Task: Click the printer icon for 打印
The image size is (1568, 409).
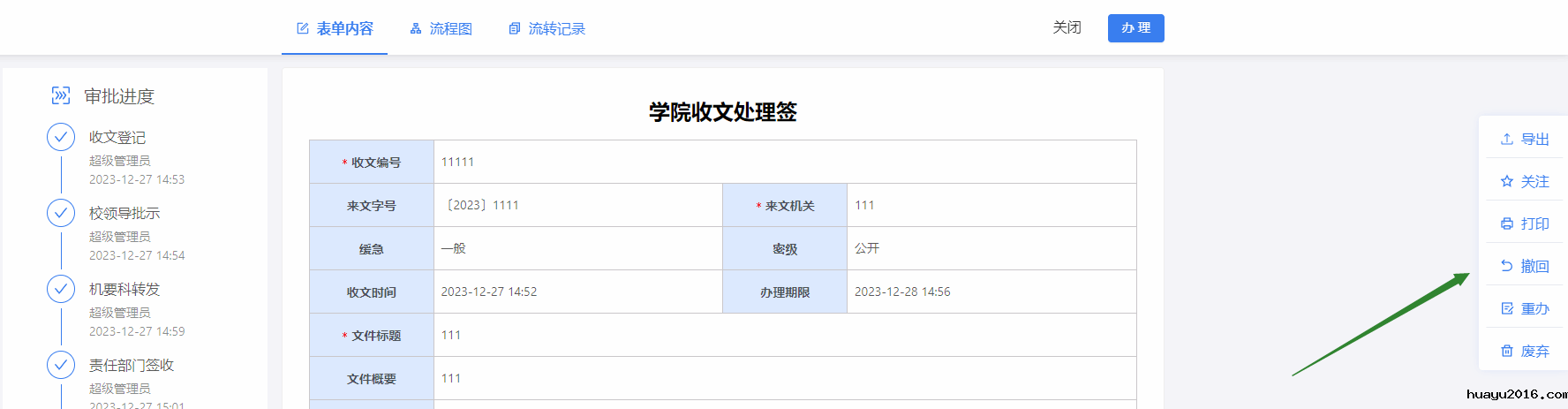Action: coord(1507,224)
